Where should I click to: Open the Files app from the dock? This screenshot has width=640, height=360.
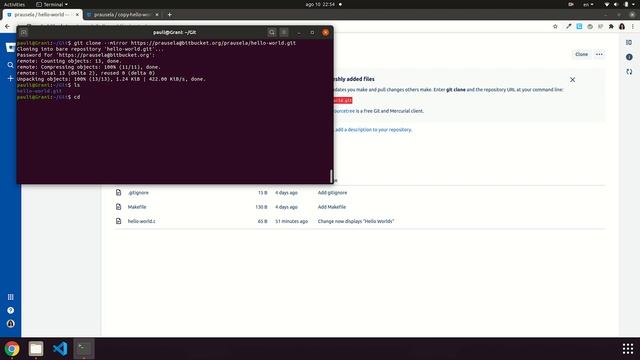36,349
